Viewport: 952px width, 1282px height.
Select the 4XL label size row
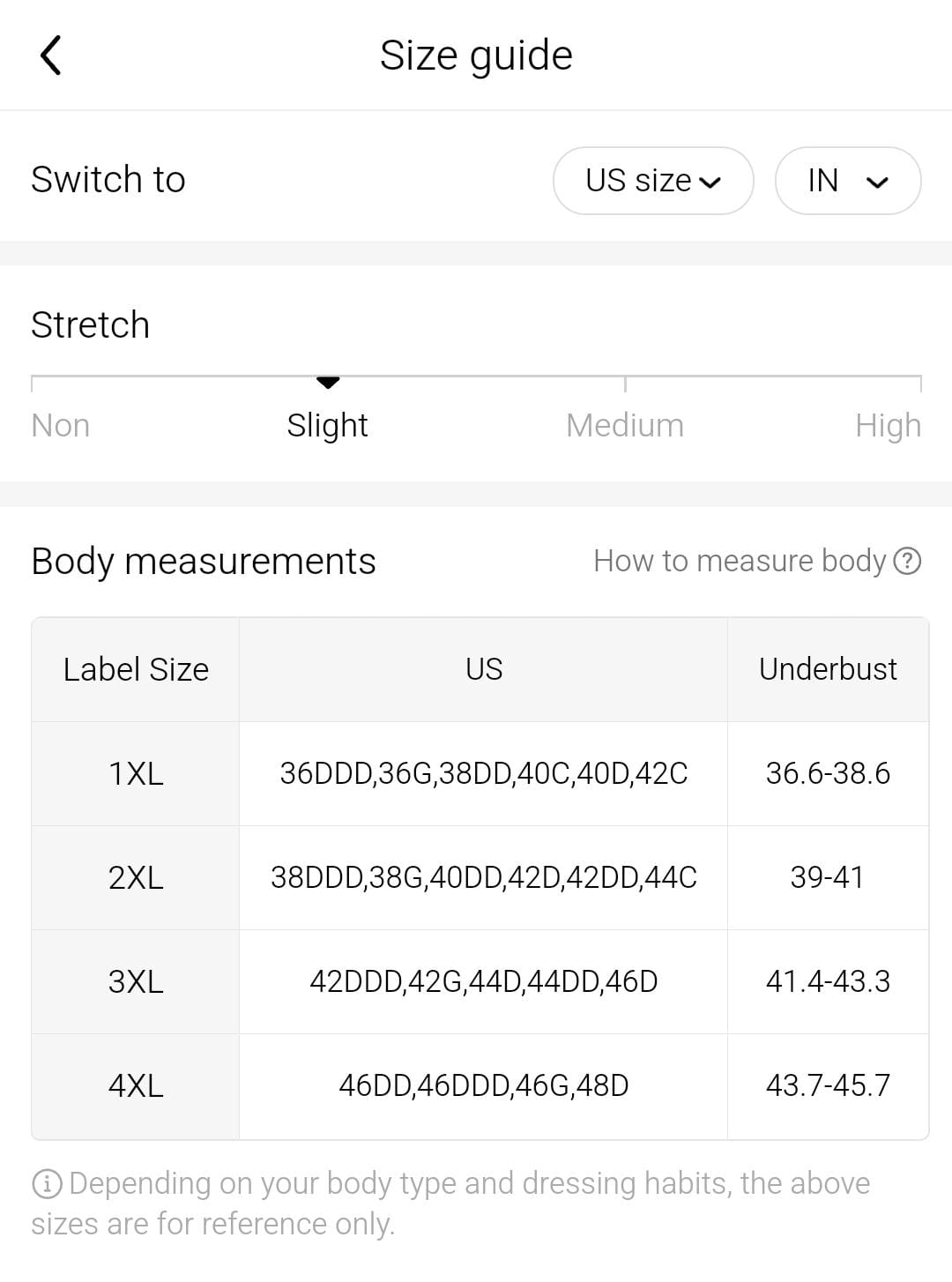[x=136, y=1085]
